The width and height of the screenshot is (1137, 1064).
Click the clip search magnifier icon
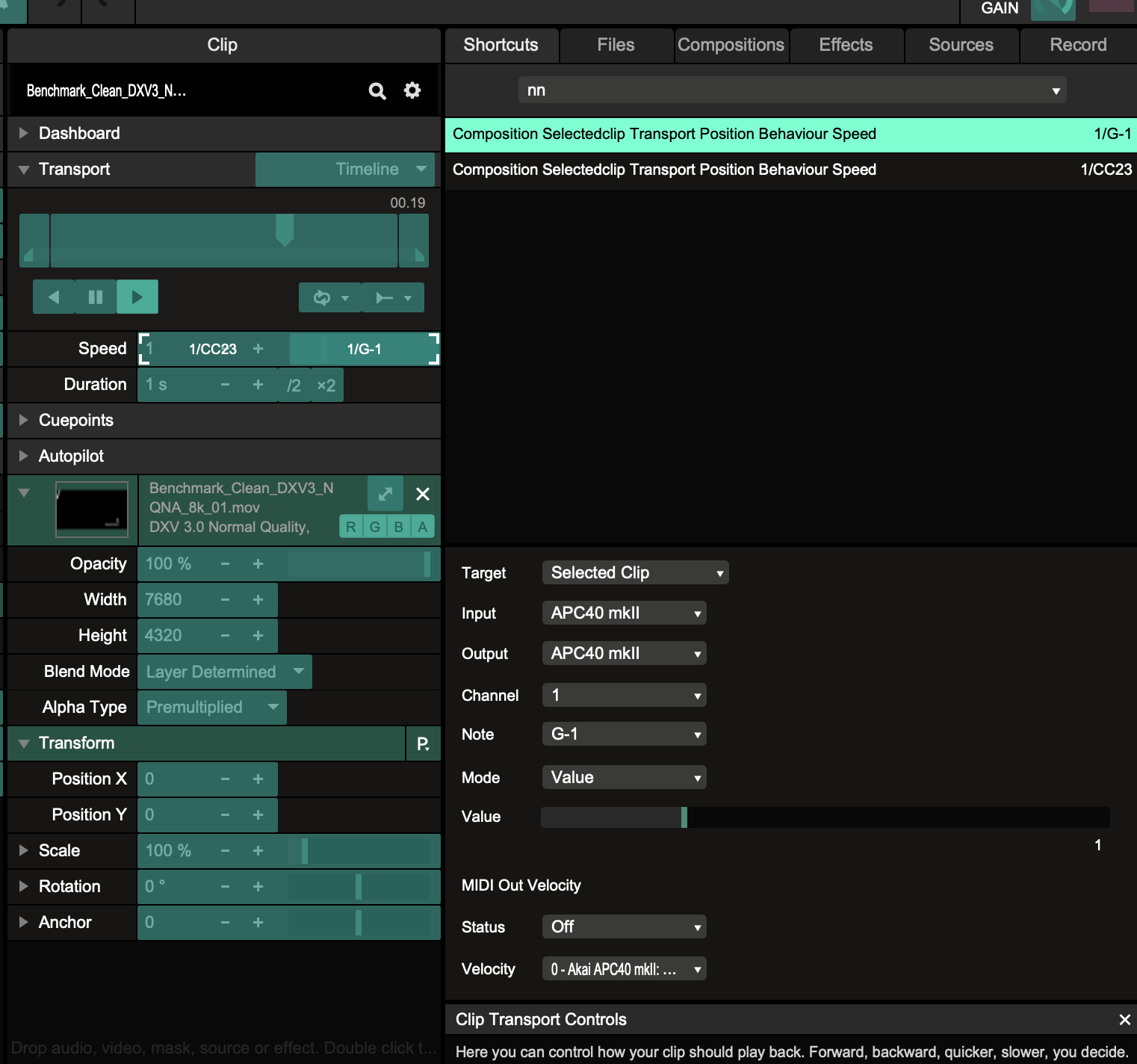[x=377, y=91]
